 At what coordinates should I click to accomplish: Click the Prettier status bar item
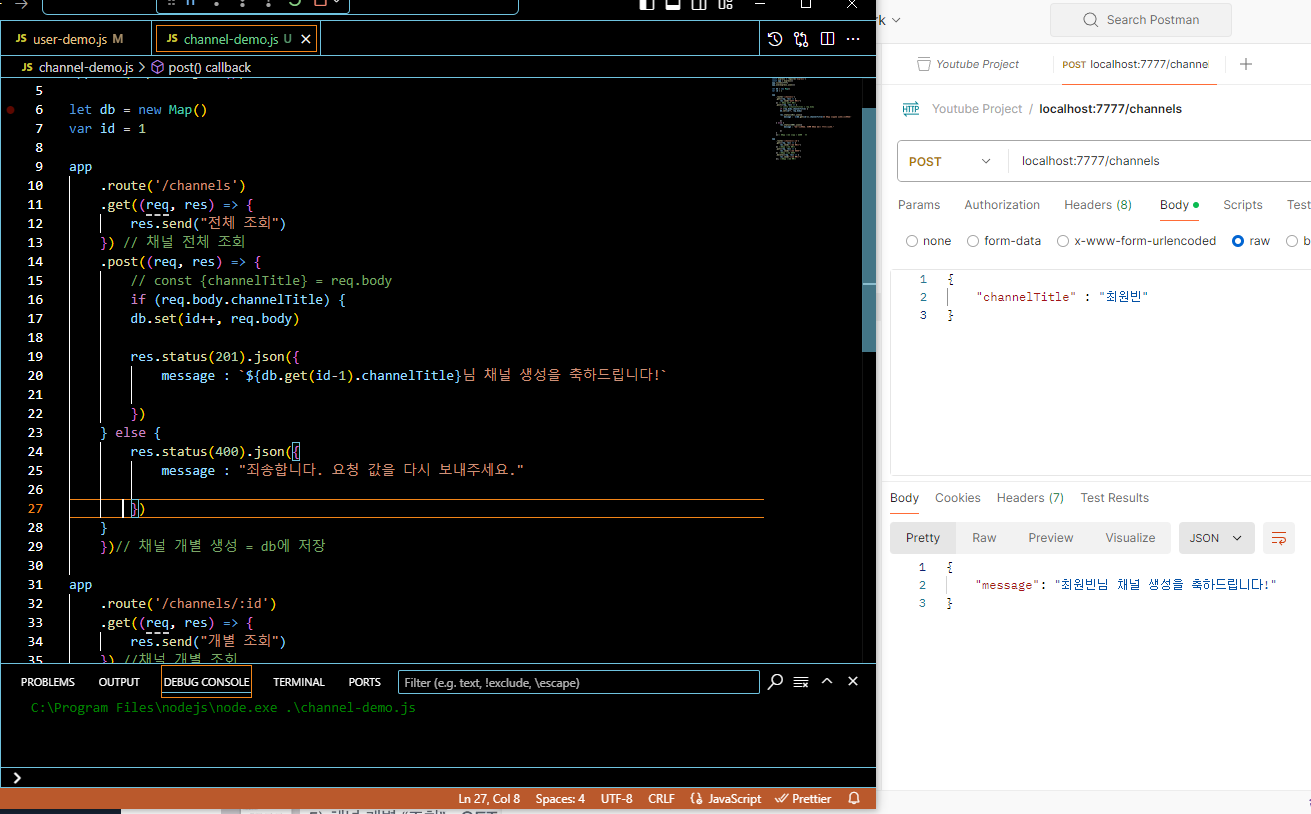click(803, 799)
